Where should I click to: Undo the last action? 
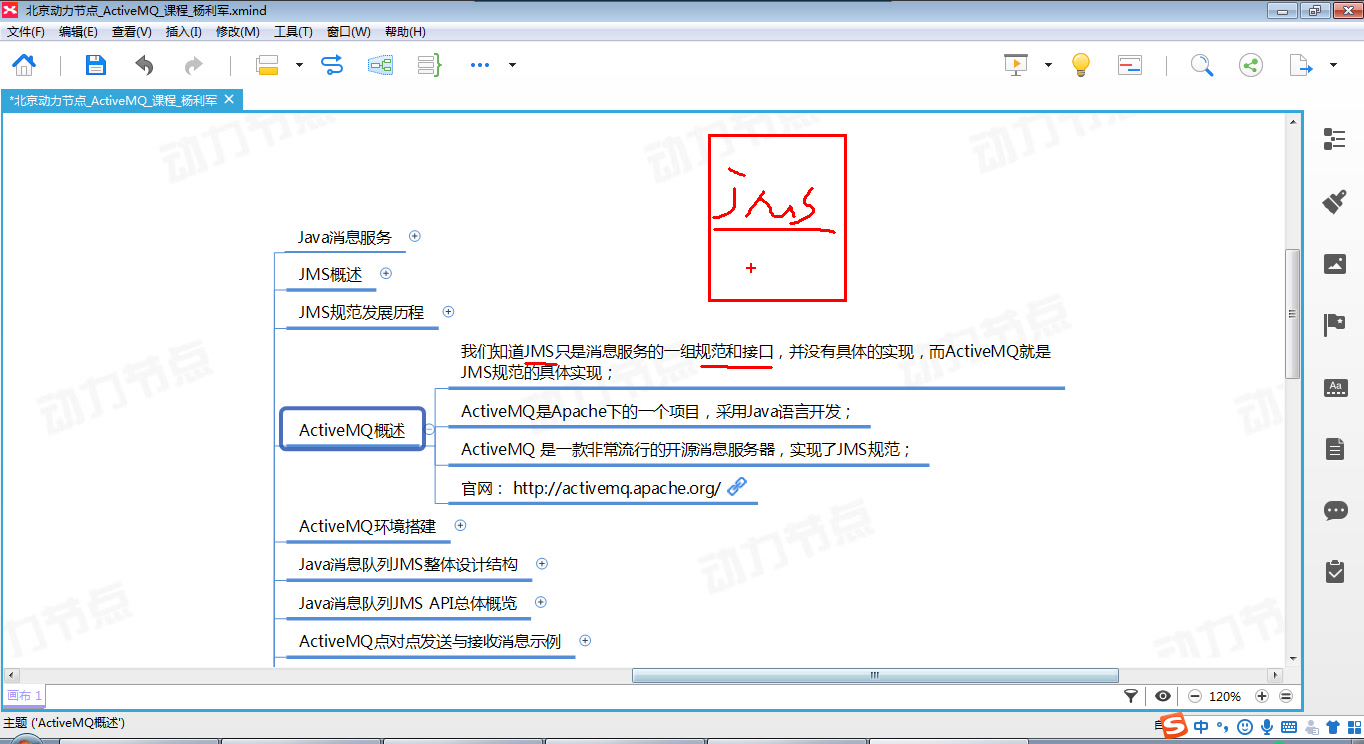pos(145,65)
